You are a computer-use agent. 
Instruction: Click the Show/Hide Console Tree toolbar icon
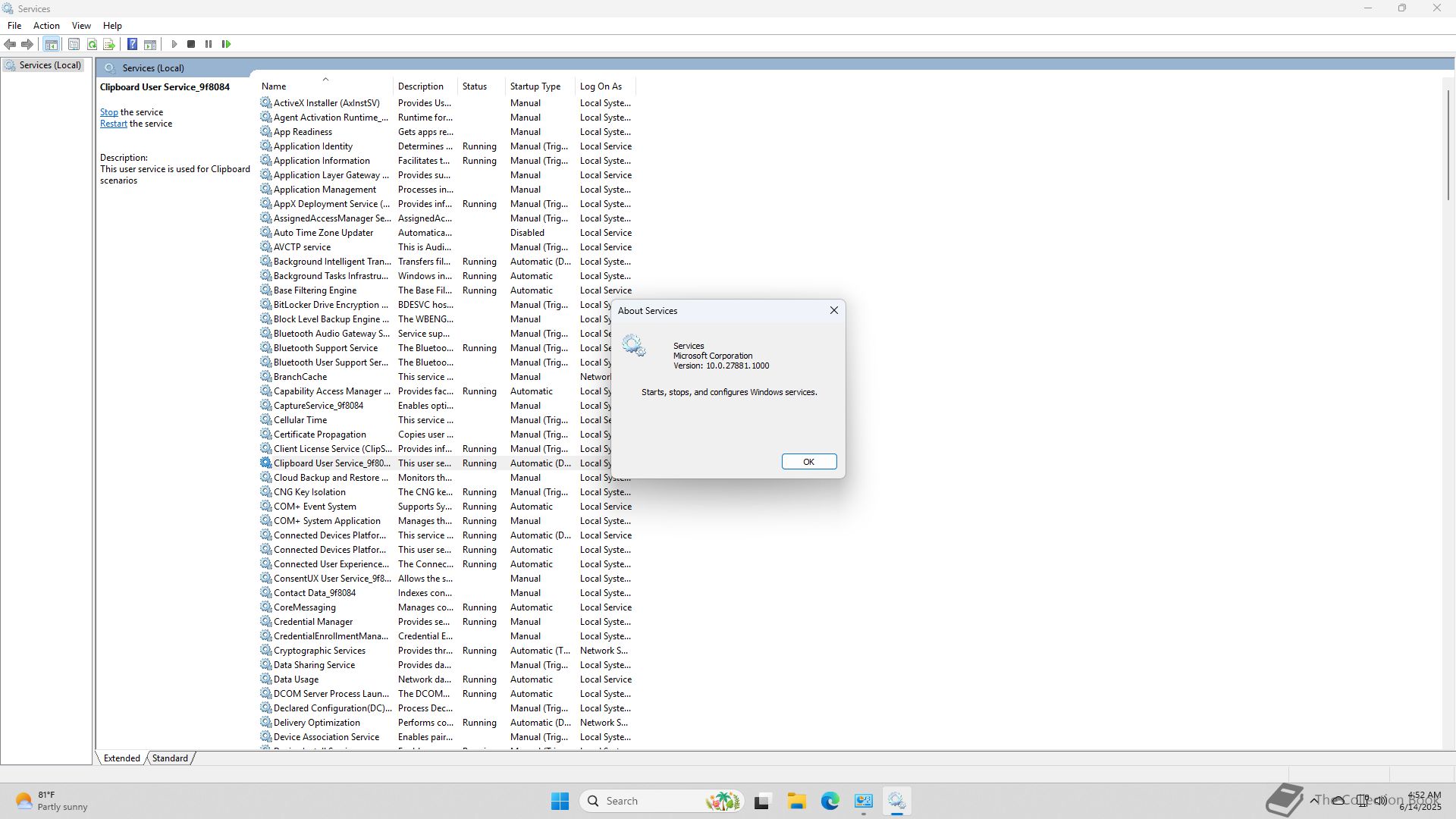click(52, 44)
